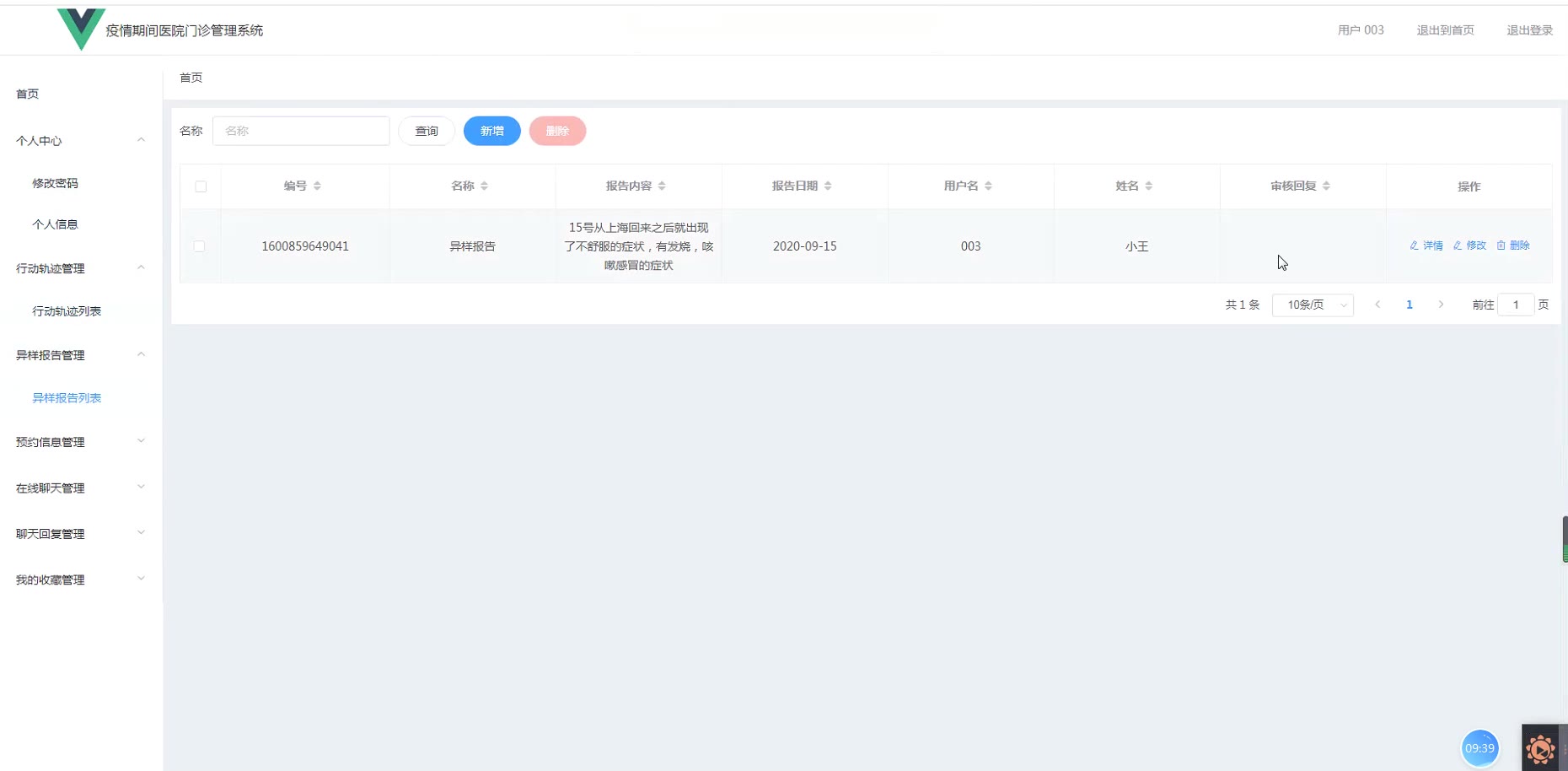
Task: Select page 1 in the pagination
Action: (1409, 305)
